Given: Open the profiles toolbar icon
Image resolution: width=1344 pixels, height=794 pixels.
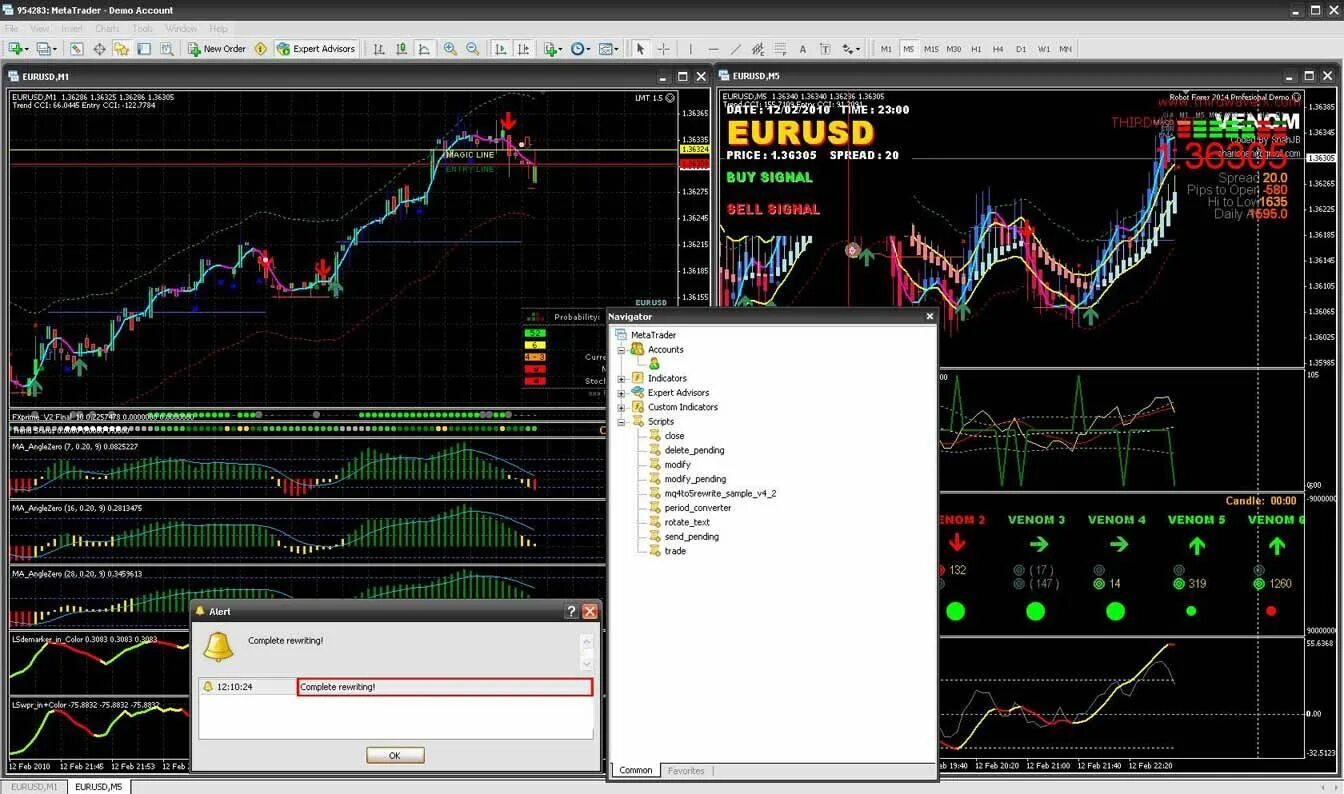Looking at the screenshot, I should click(46, 49).
